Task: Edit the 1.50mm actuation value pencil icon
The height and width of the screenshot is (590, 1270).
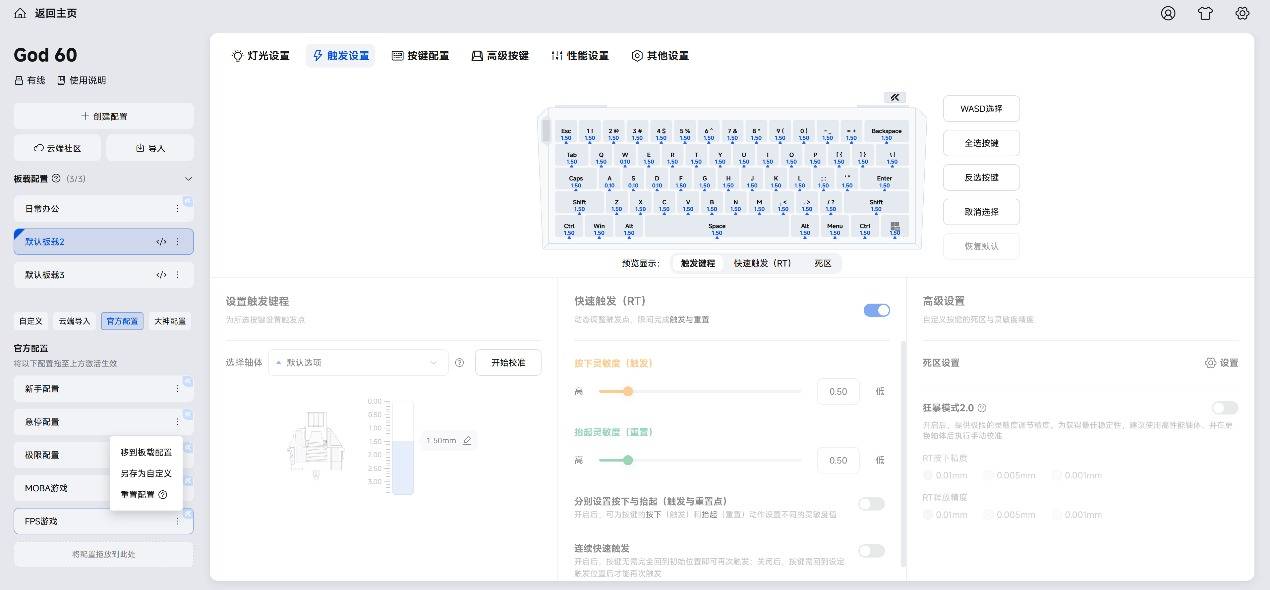Action: coord(467,440)
